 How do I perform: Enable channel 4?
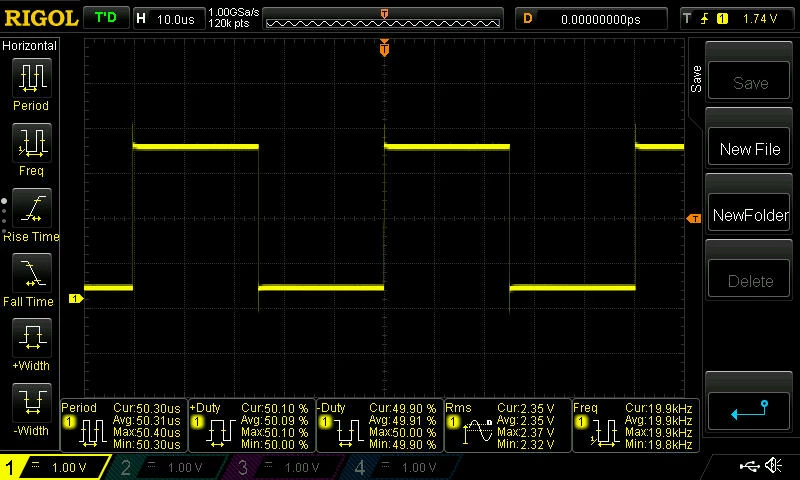pyautogui.click(x=397, y=467)
